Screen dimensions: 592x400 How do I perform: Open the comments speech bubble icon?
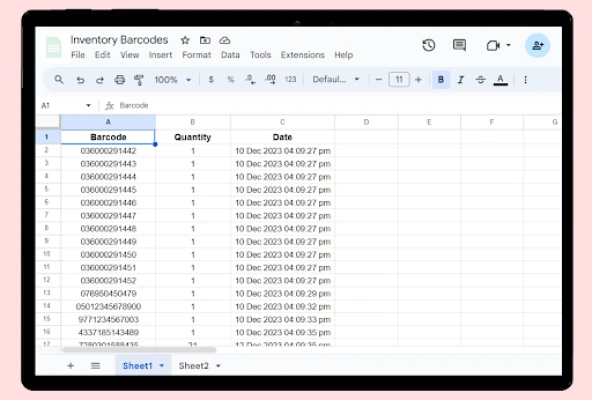click(459, 45)
